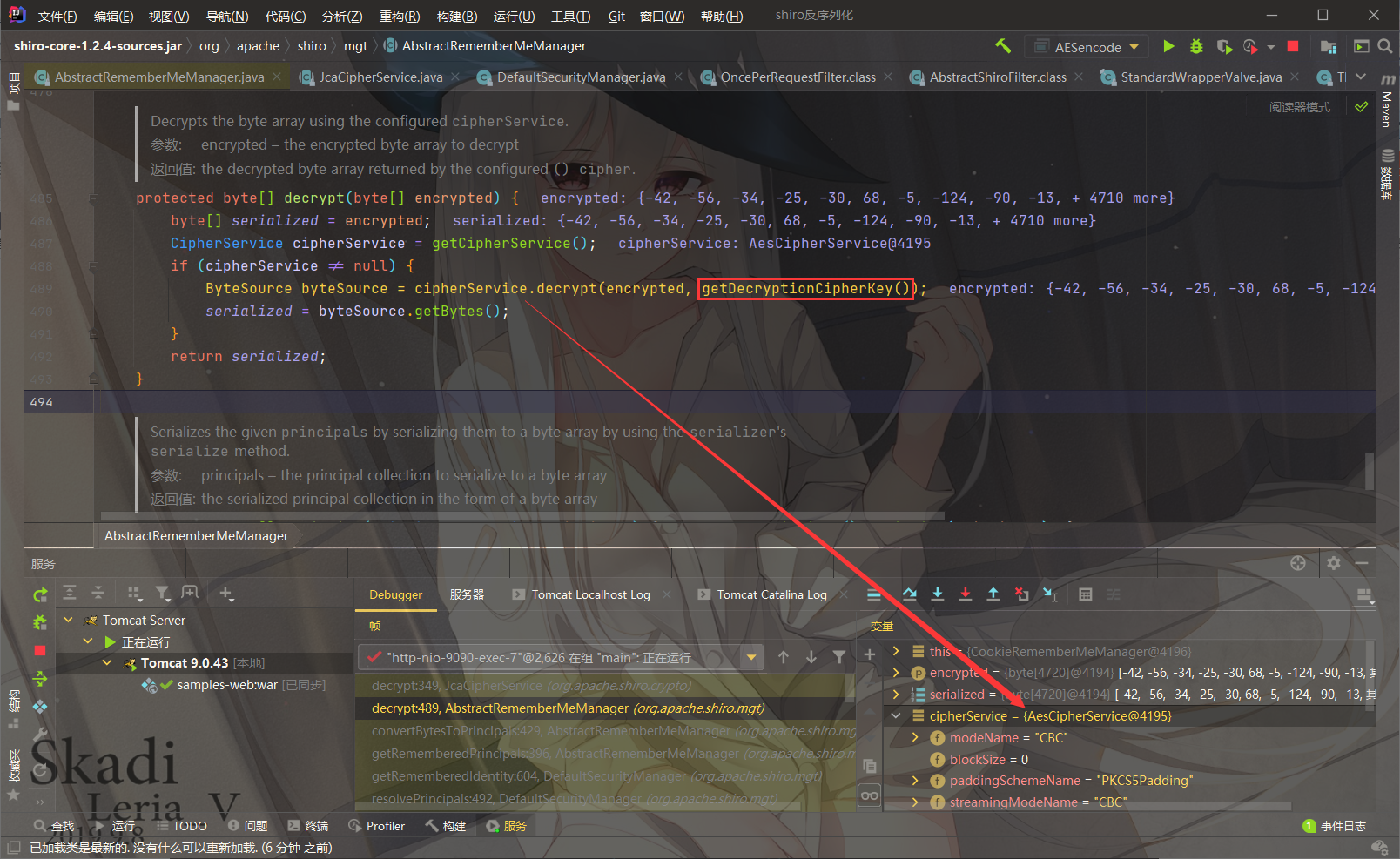Collapse the cipherService variable node
This screenshot has width=1400, height=859.
tap(896, 715)
